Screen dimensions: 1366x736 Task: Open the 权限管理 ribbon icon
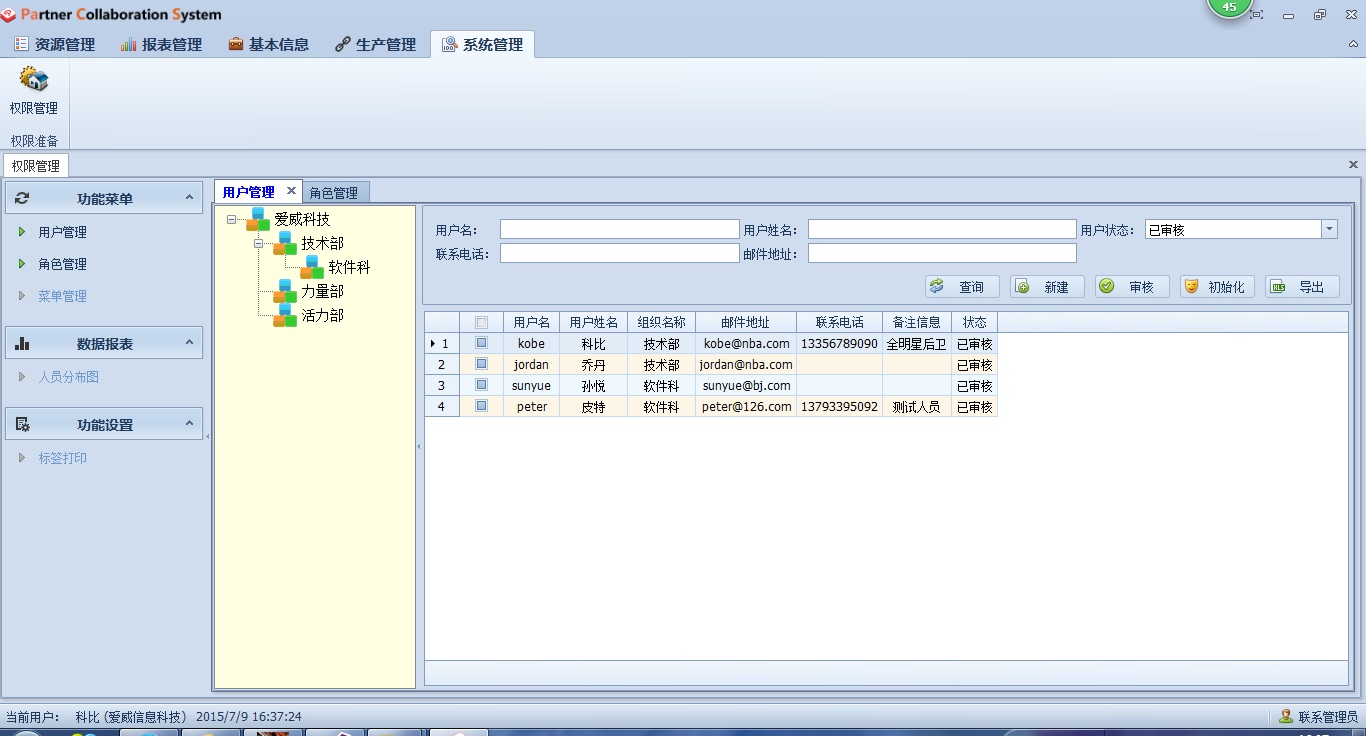[34, 90]
